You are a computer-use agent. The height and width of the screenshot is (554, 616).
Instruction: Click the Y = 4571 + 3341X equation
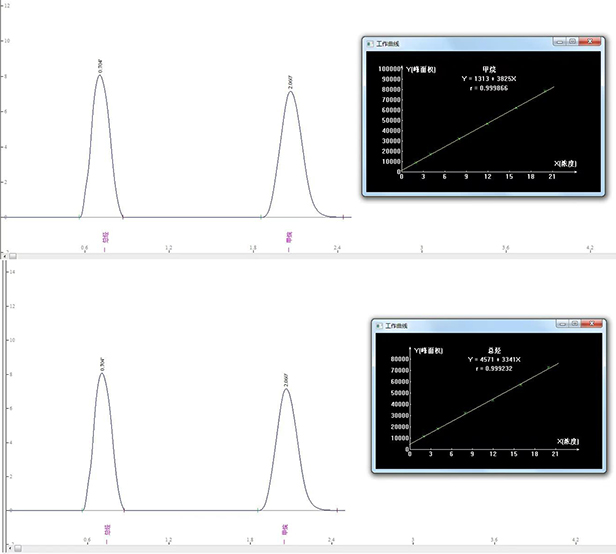point(493,358)
